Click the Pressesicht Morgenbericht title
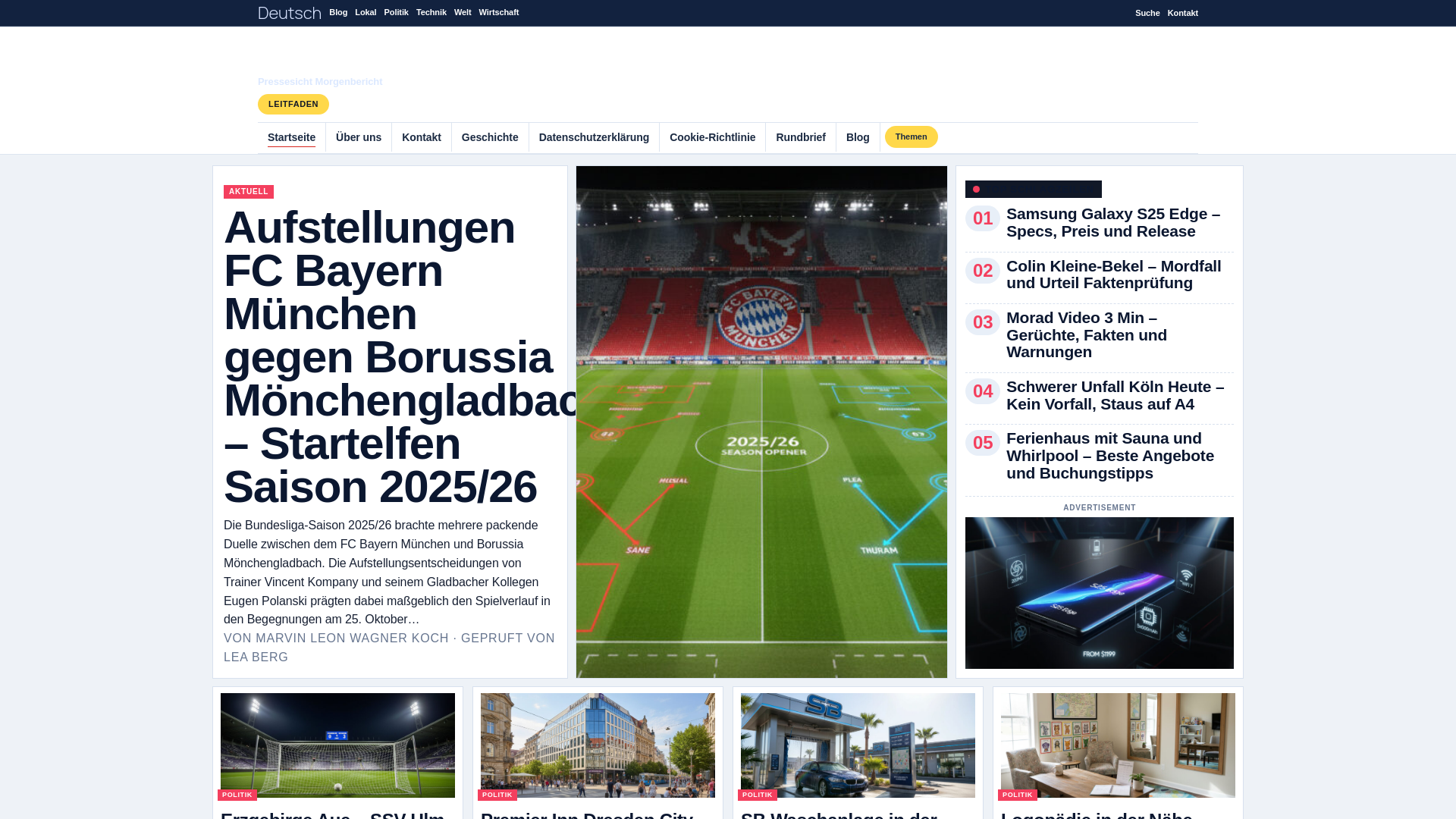The height and width of the screenshot is (819, 1456). [320, 82]
